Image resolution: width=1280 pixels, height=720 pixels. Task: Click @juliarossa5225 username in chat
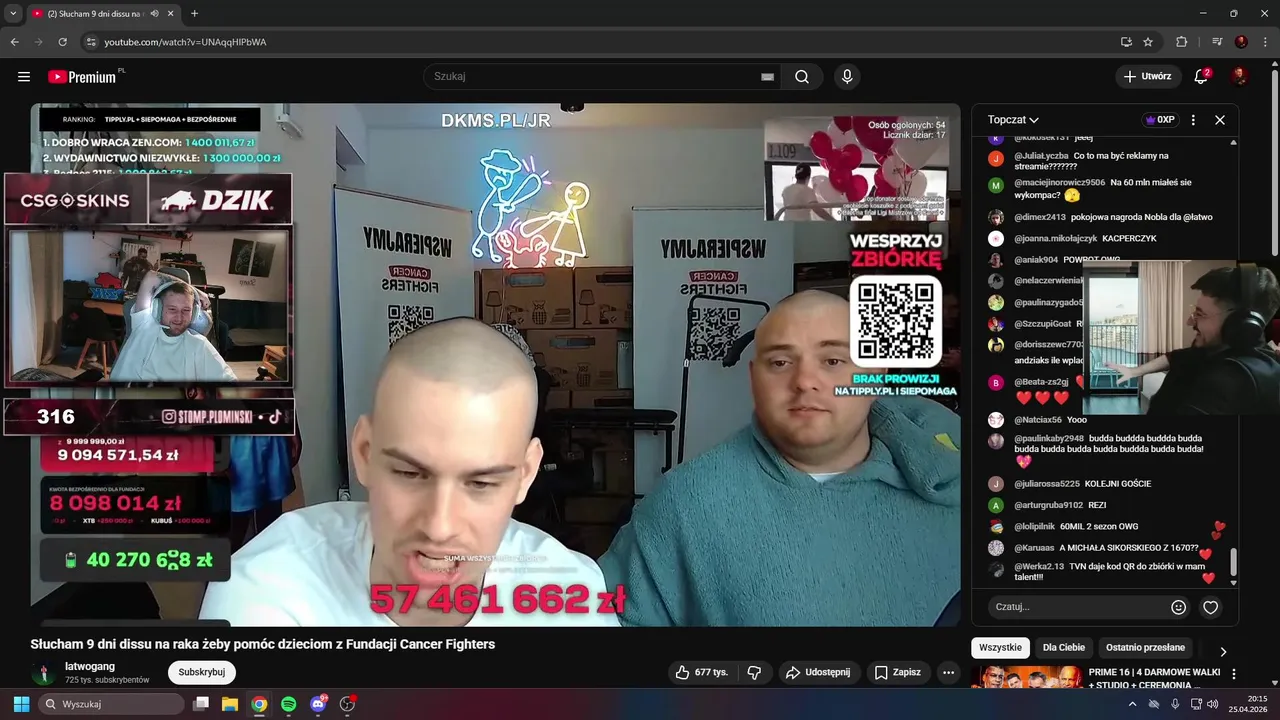(x=1046, y=484)
